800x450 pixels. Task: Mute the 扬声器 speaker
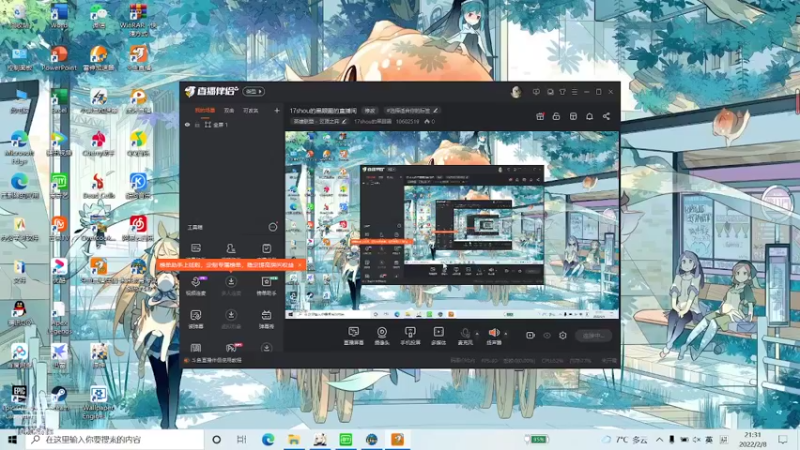[x=493, y=333]
